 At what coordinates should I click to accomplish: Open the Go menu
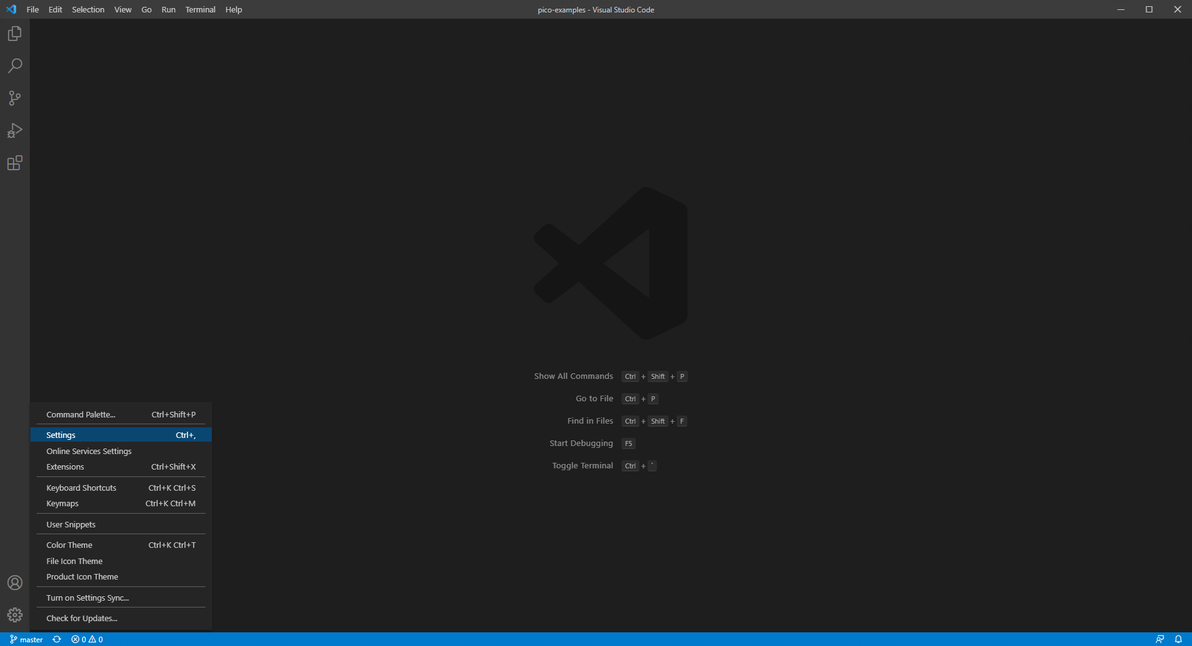pos(146,10)
